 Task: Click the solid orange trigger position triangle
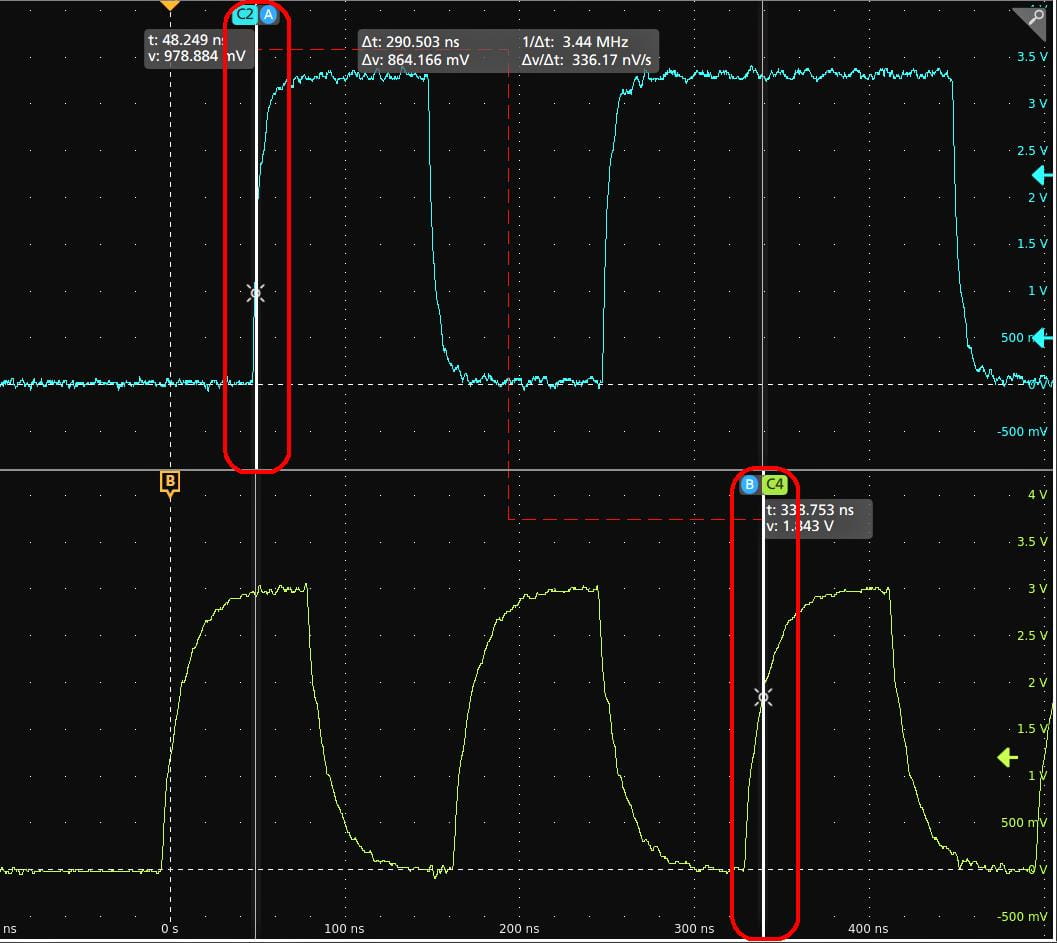[170, 5]
